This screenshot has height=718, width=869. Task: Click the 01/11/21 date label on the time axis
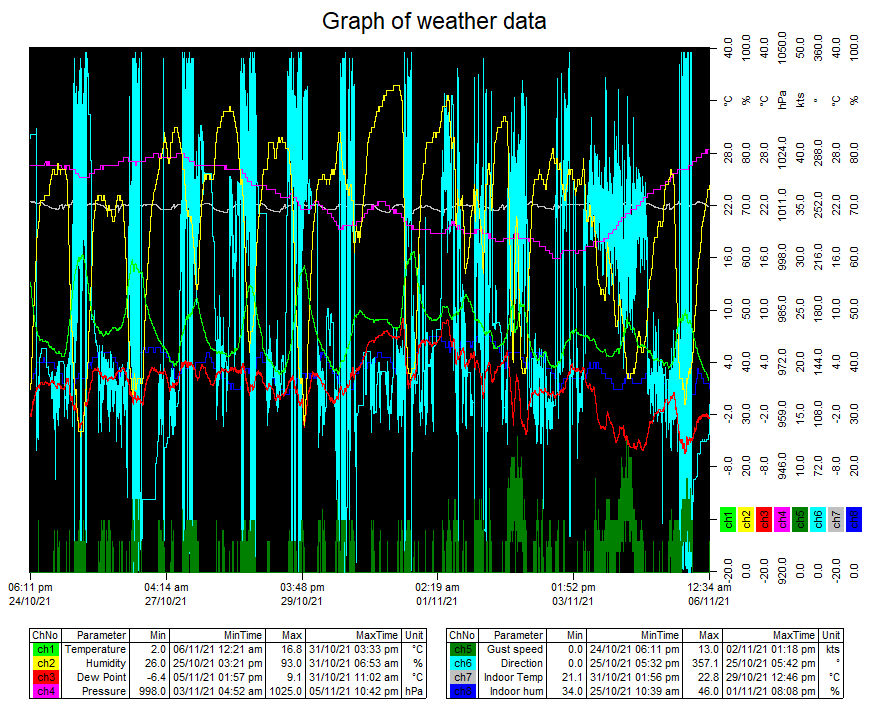click(x=437, y=601)
